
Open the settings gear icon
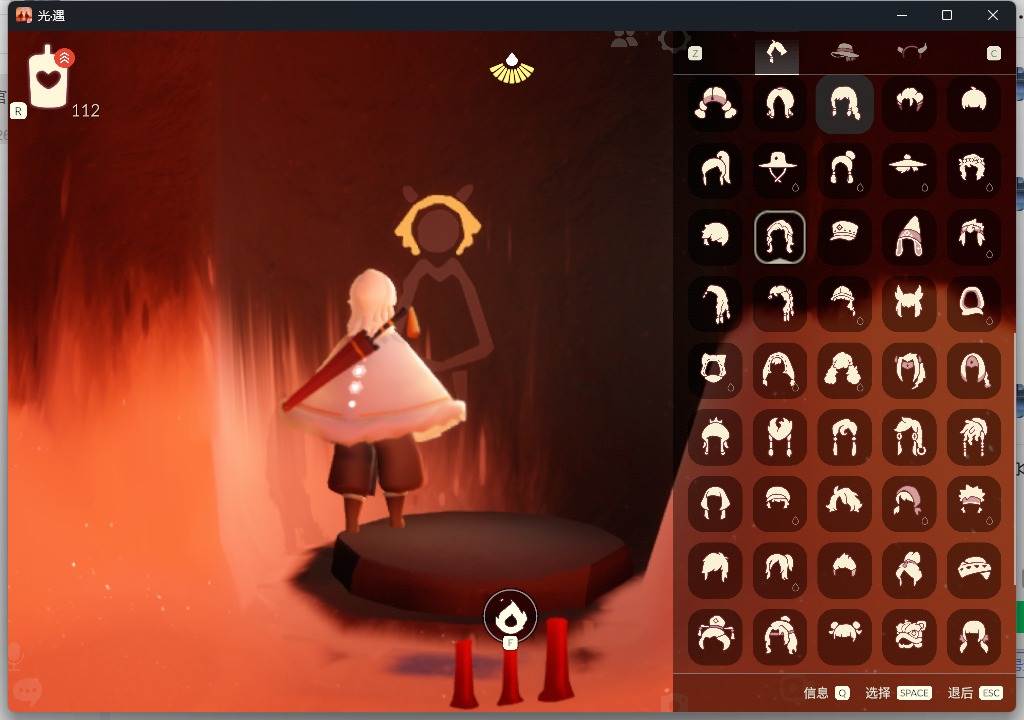tap(674, 41)
